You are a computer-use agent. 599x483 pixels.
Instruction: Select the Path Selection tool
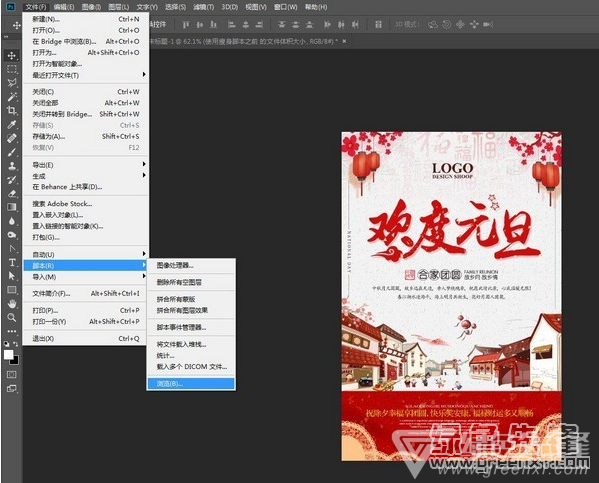[12, 276]
